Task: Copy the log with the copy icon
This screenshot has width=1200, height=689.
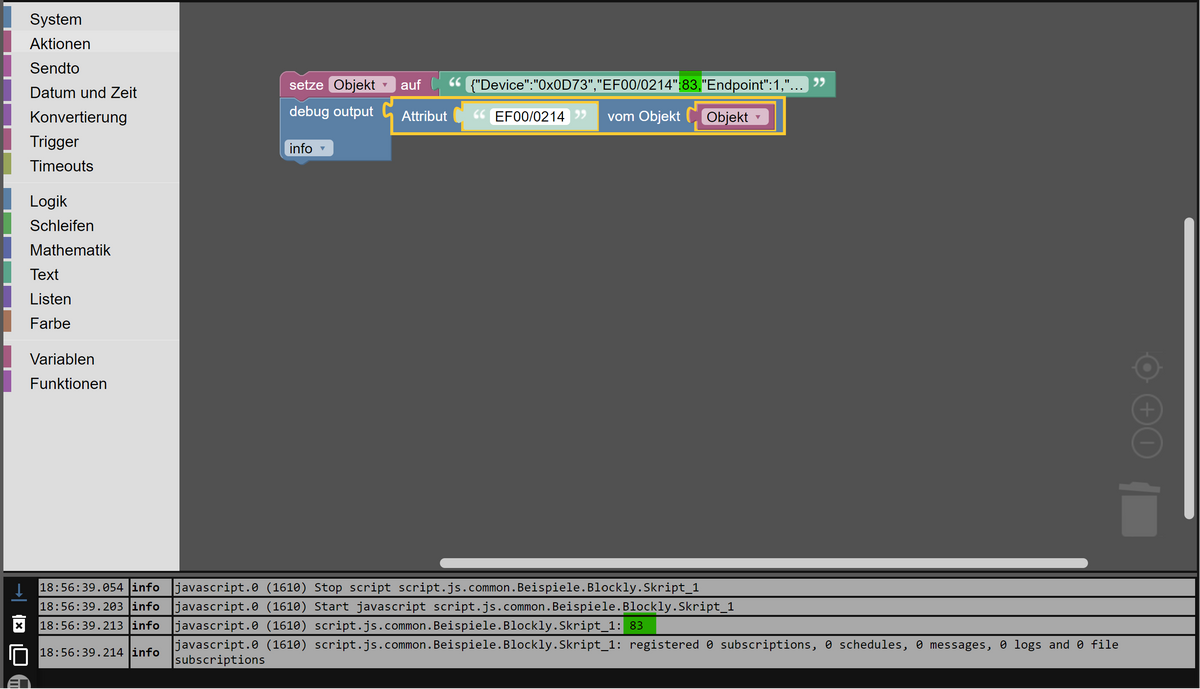Action: [18, 655]
